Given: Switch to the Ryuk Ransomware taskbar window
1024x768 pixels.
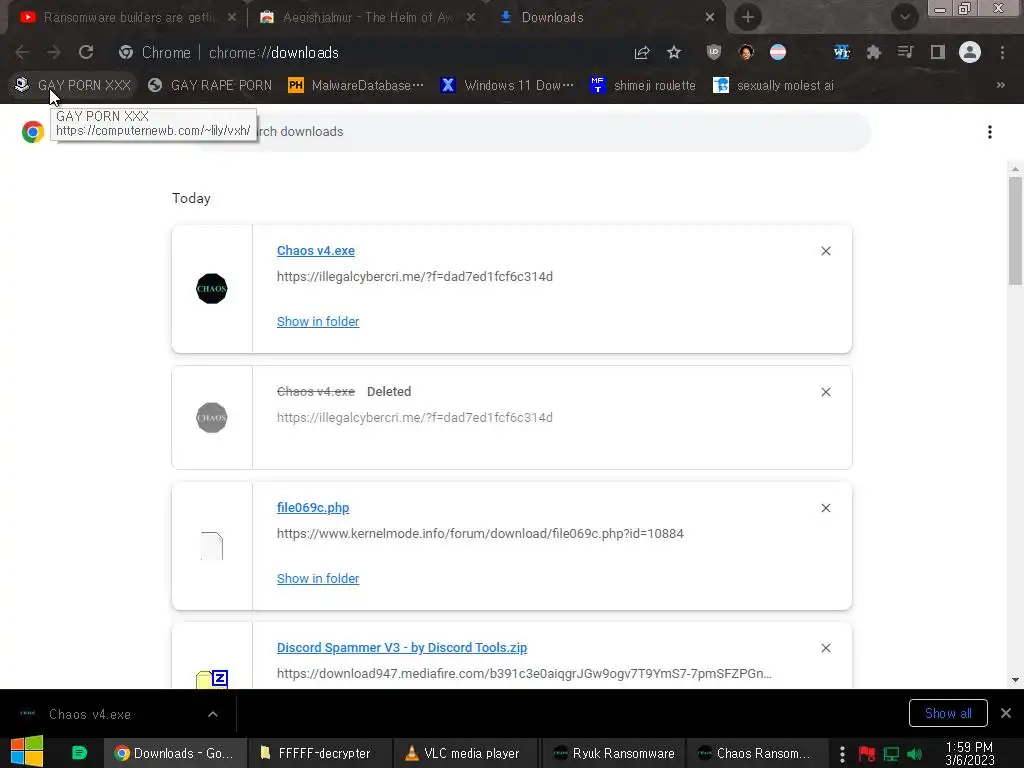Looking at the screenshot, I should pos(613,754).
